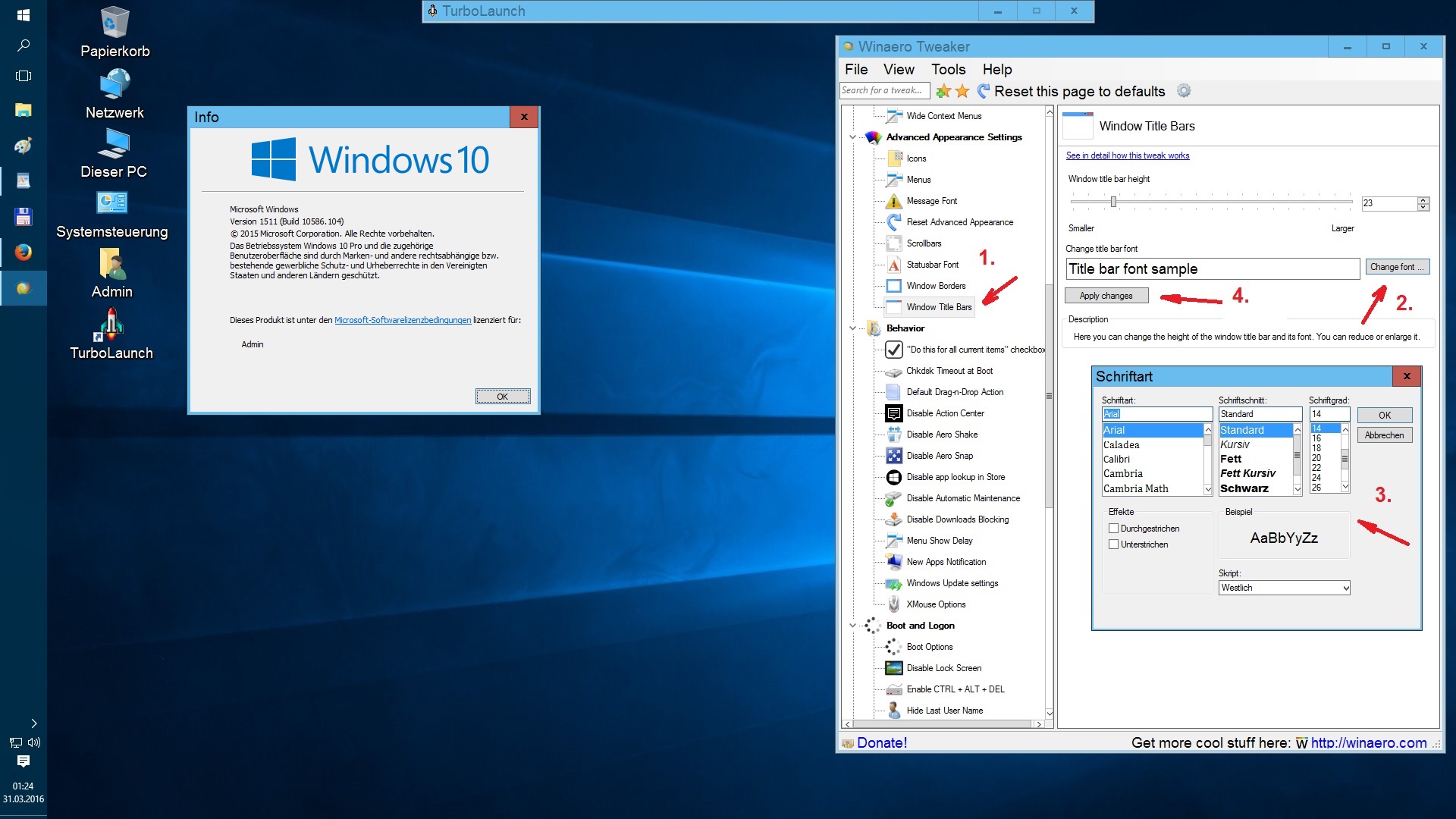Open Firefox from the taskbar

(24, 253)
